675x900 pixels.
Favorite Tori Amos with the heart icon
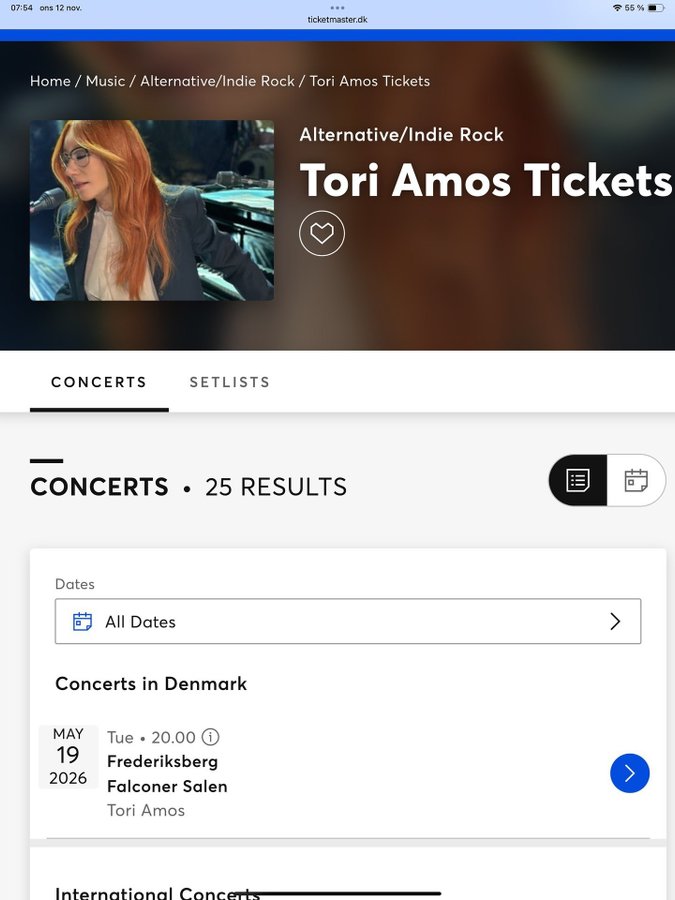tap(322, 234)
